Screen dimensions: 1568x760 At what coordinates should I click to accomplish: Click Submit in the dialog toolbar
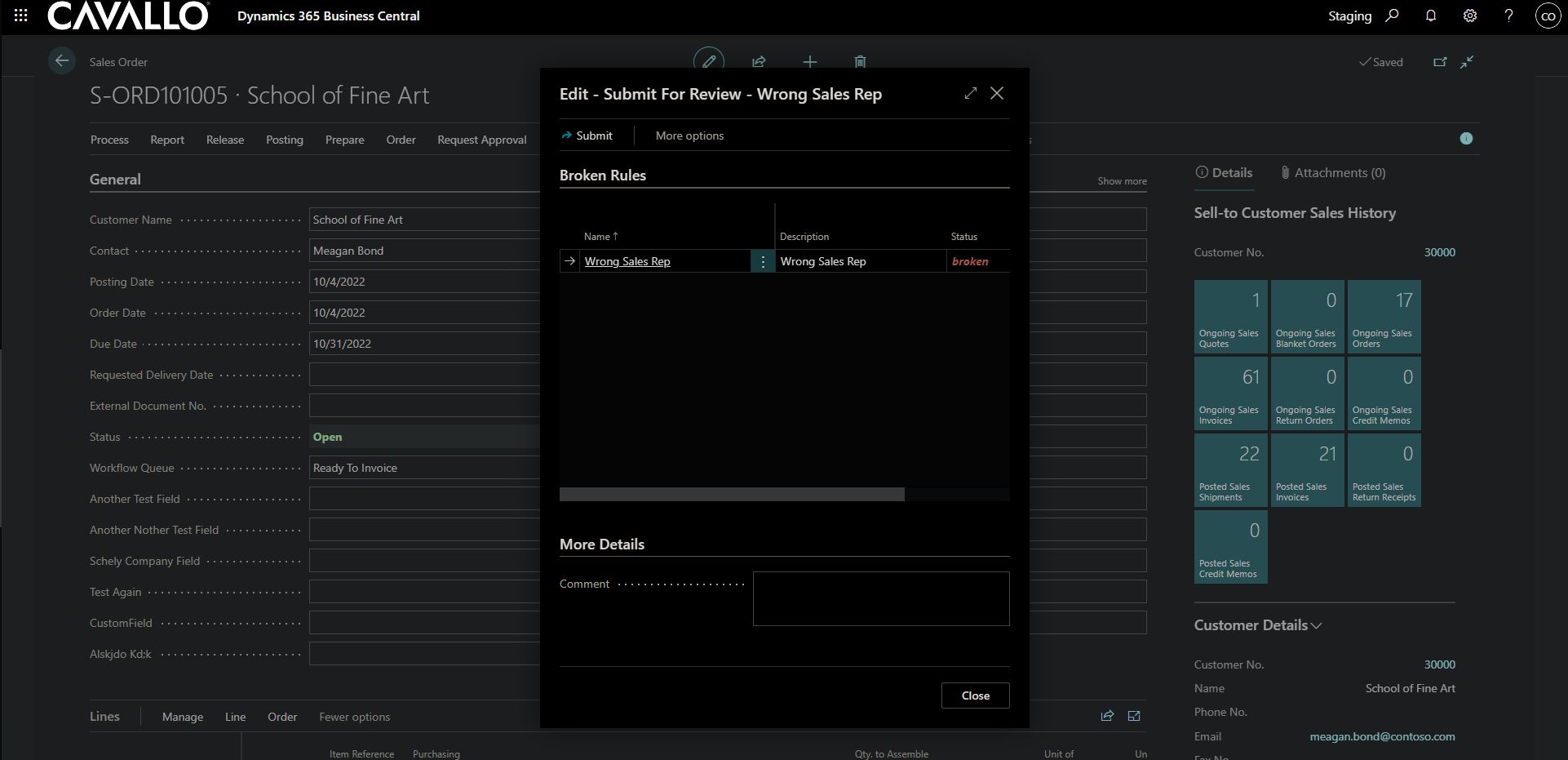pyautogui.click(x=587, y=136)
